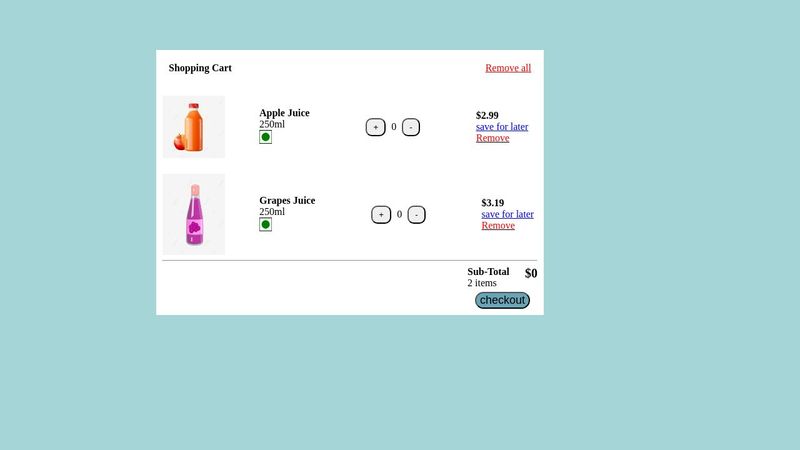Screen dimensions: 800x450
Task: Click the Remove all link
Action: 508,68
